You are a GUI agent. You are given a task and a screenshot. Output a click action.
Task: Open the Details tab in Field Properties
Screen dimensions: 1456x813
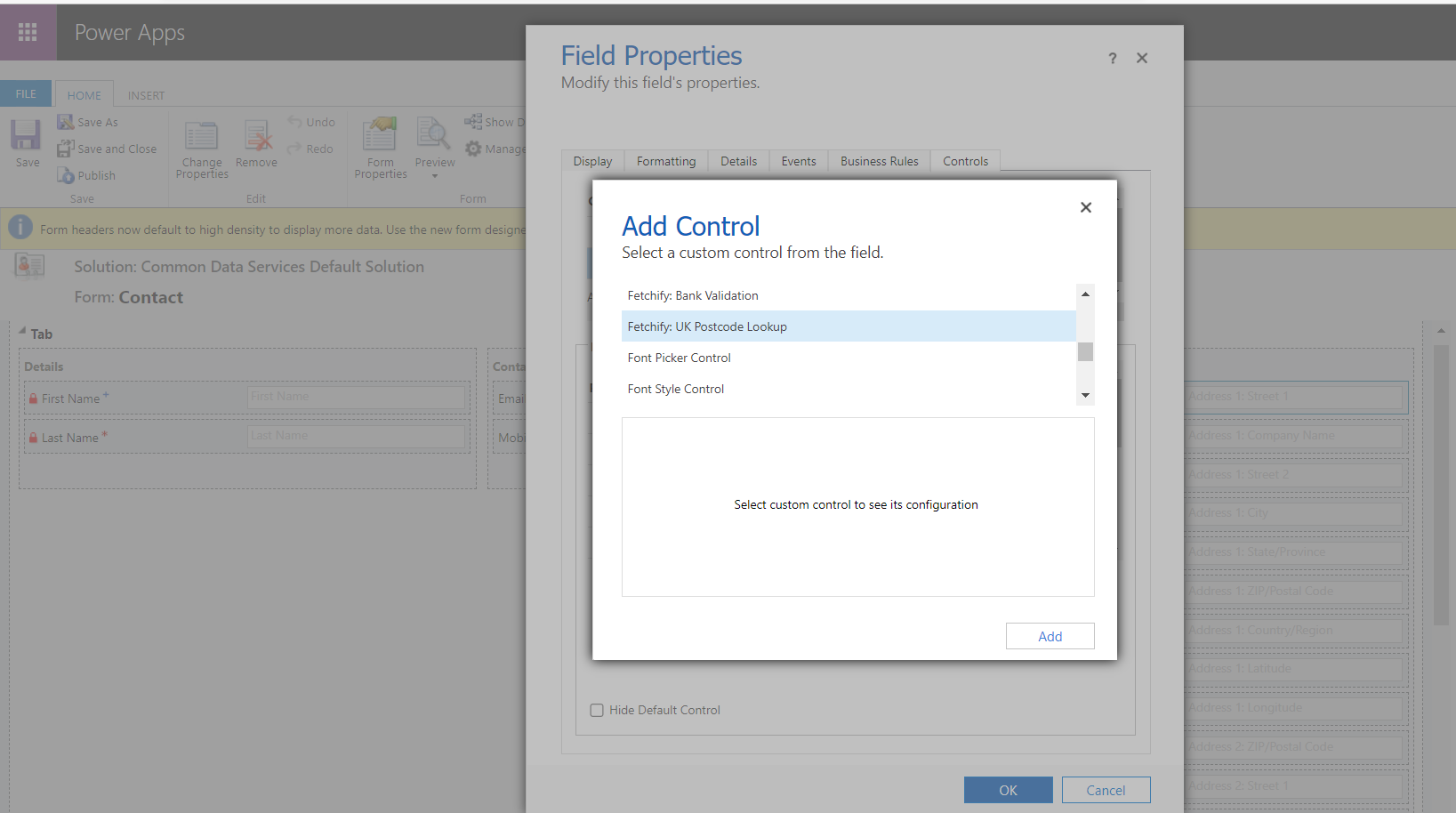pyautogui.click(x=738, y=161)
